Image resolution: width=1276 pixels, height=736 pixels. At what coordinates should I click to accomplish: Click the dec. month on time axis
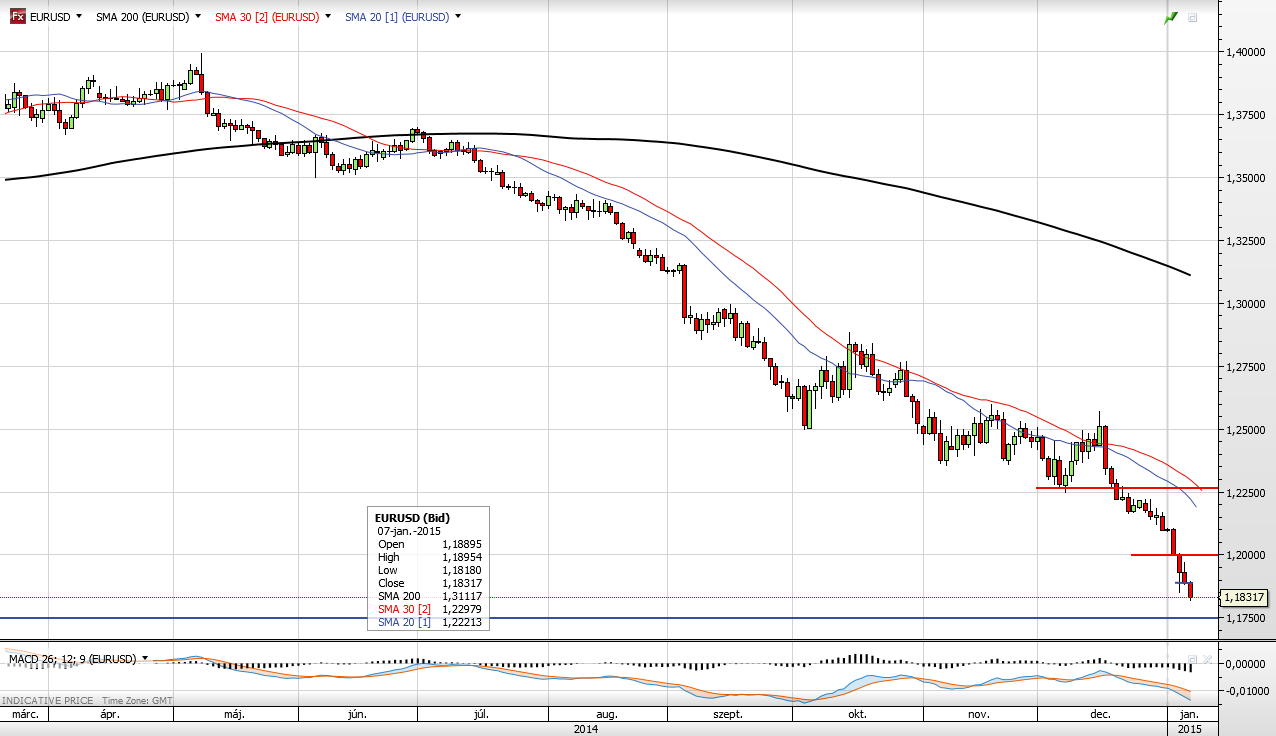(1100, 715)
